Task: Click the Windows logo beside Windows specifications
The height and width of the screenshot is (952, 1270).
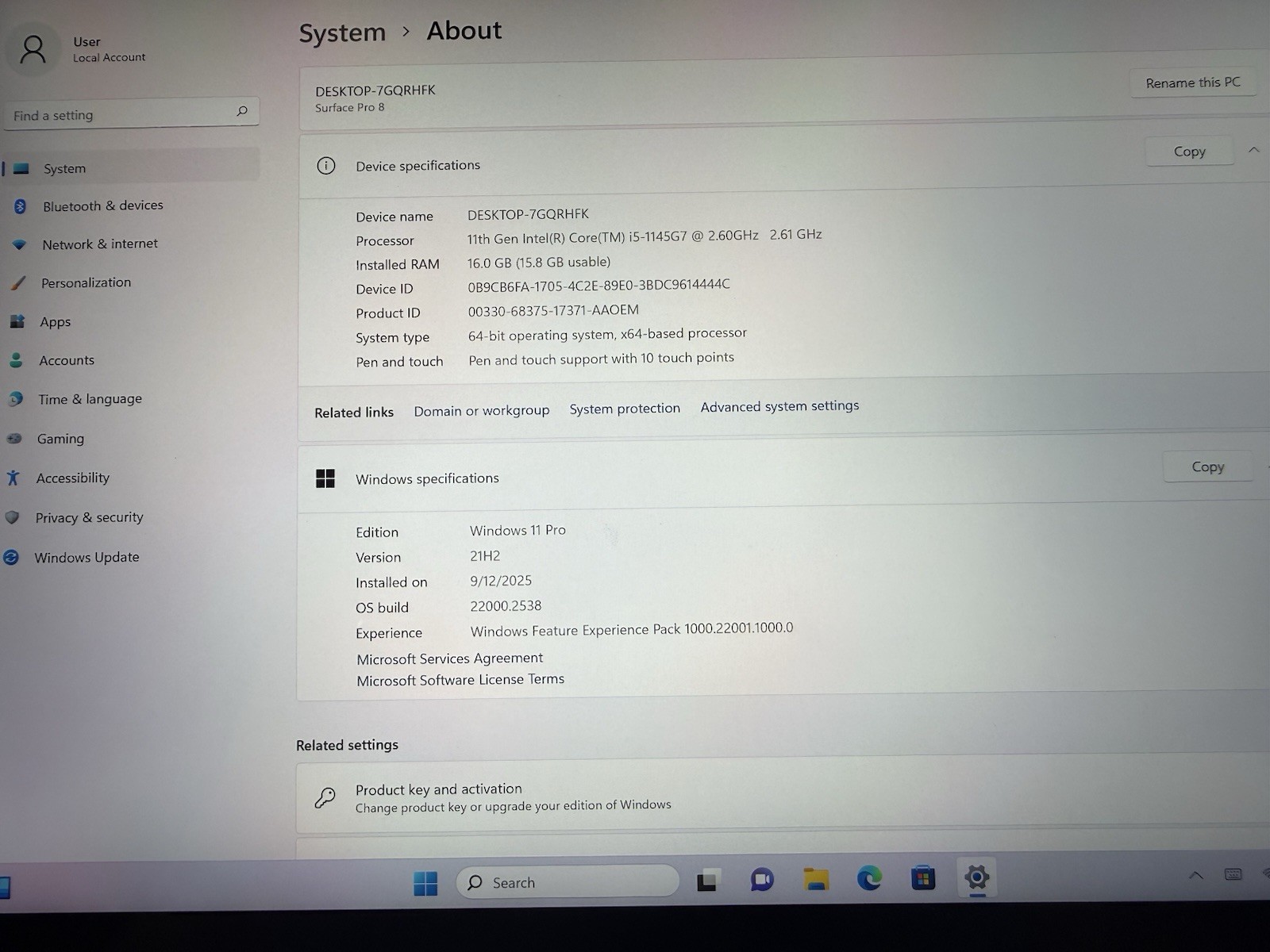Action: click(x=325, y=478)
